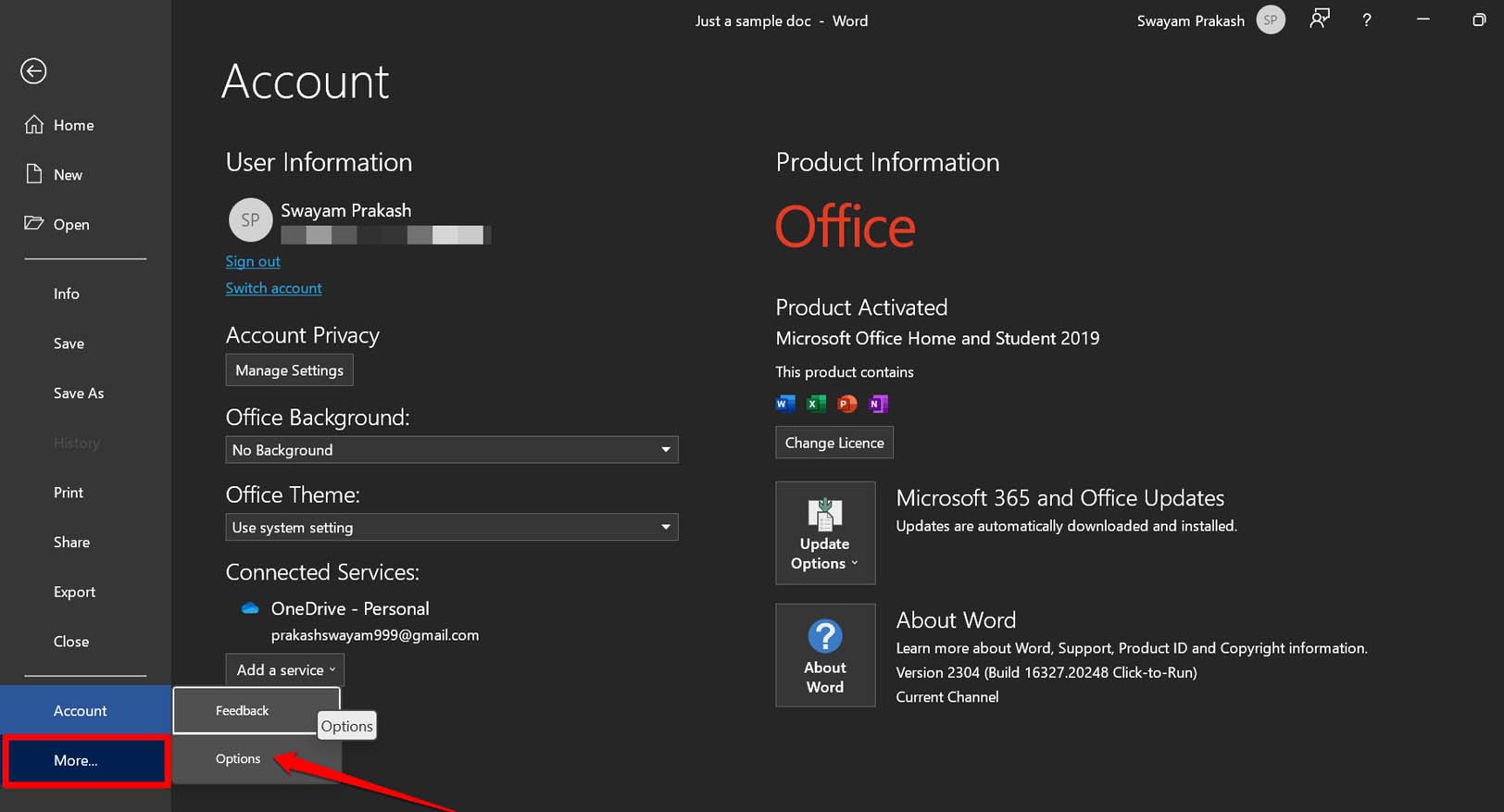Open the Add a service dropdown
1504x812 pixels.
point(285,669)
